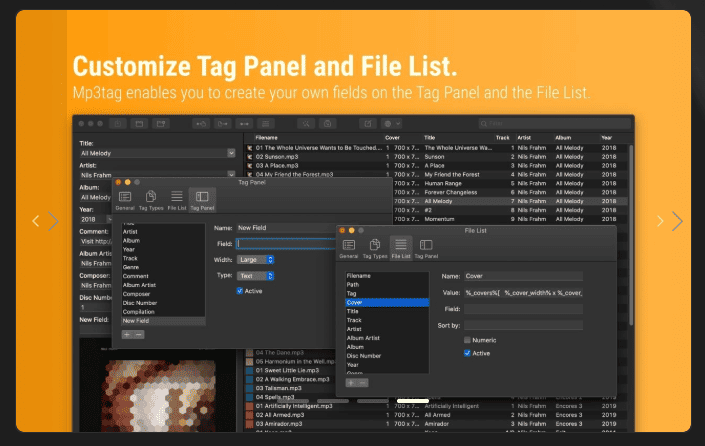This screenshot has height=446, width=705.
Task: Click minus button under File List column list
Action: point(362,383)
